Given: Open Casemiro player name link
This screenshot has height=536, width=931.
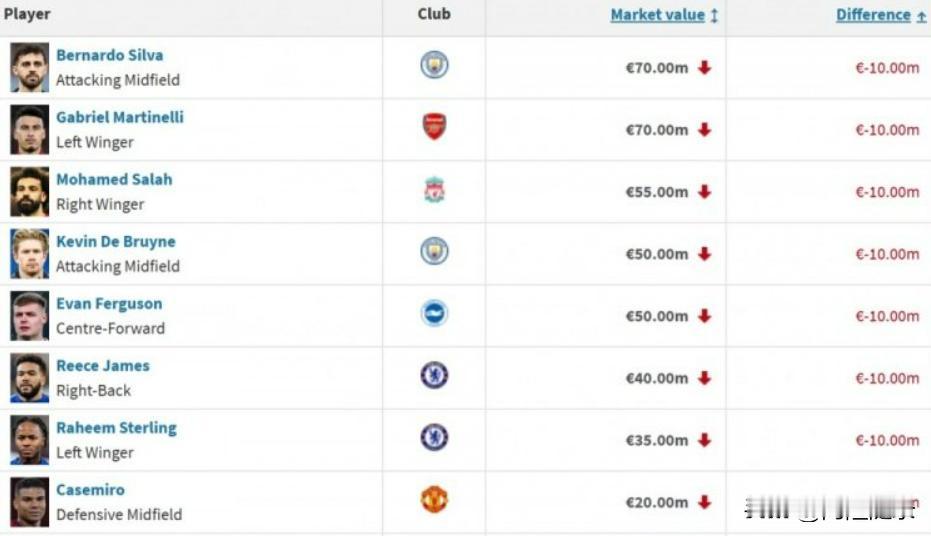Looking at the screenshot, I should 90,490.
